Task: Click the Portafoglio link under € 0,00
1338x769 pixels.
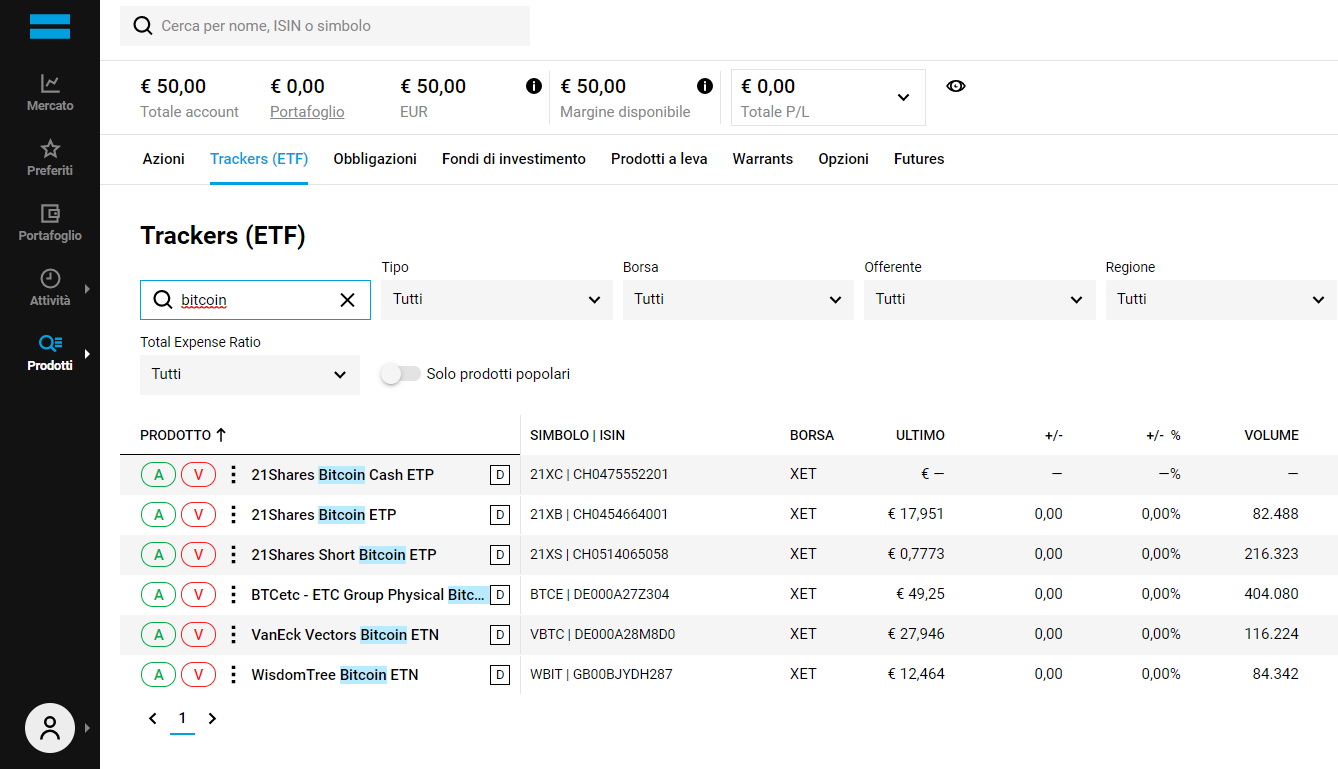Action: [307, 112]
